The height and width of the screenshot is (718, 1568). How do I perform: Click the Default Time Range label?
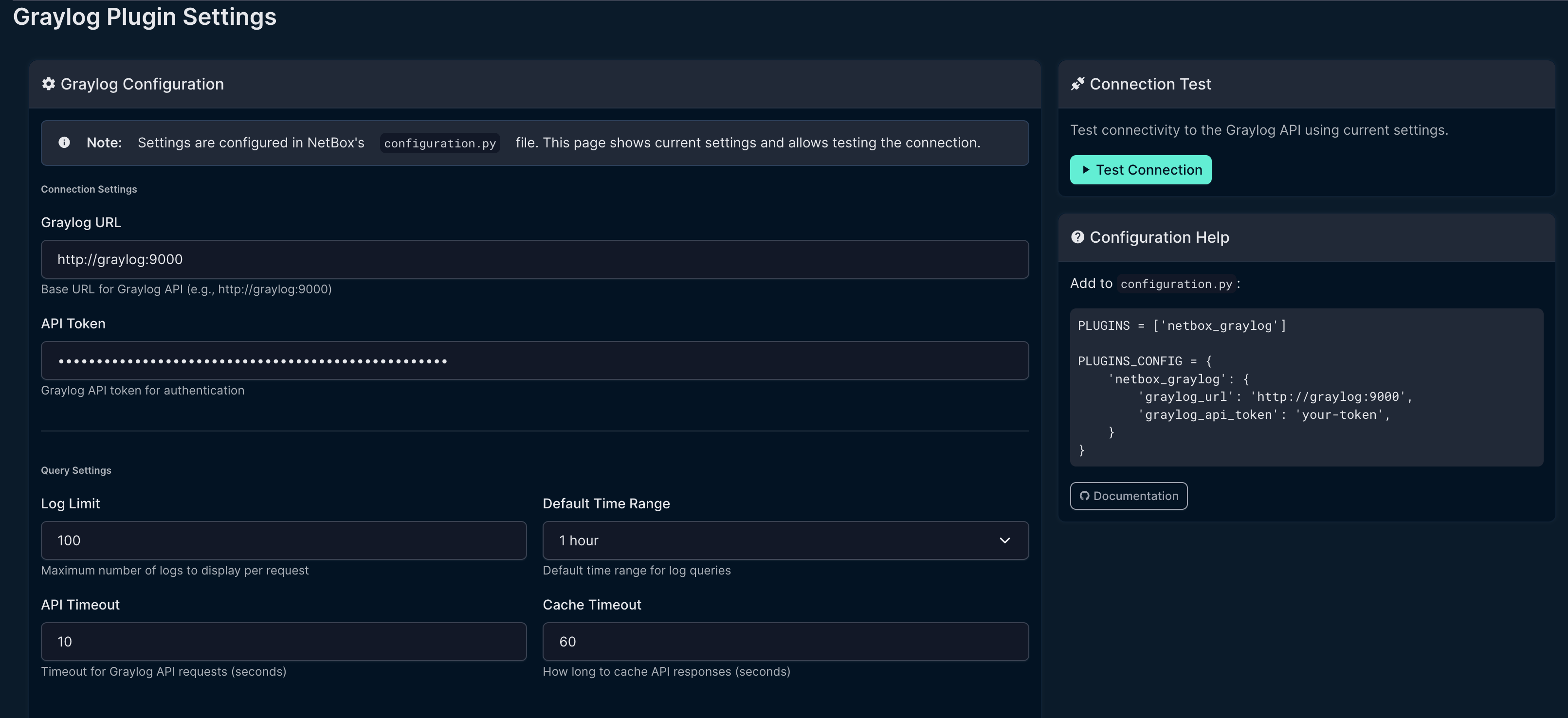tap(606, 504)
